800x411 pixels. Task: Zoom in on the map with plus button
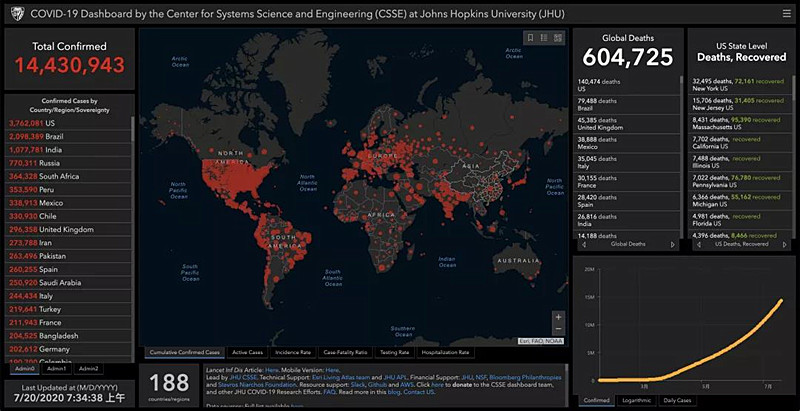click(559, 317)
